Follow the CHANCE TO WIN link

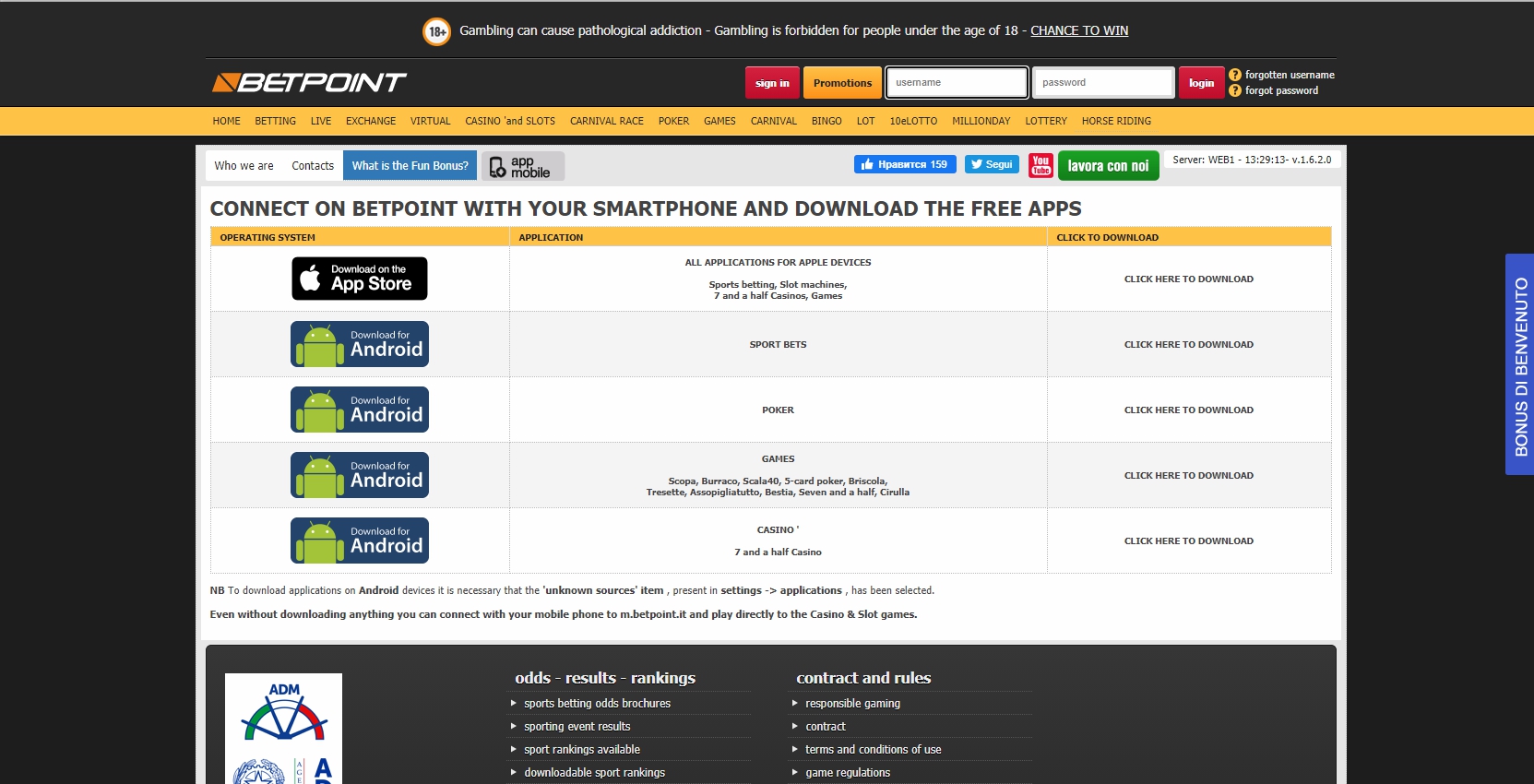tap(1079, 30)
